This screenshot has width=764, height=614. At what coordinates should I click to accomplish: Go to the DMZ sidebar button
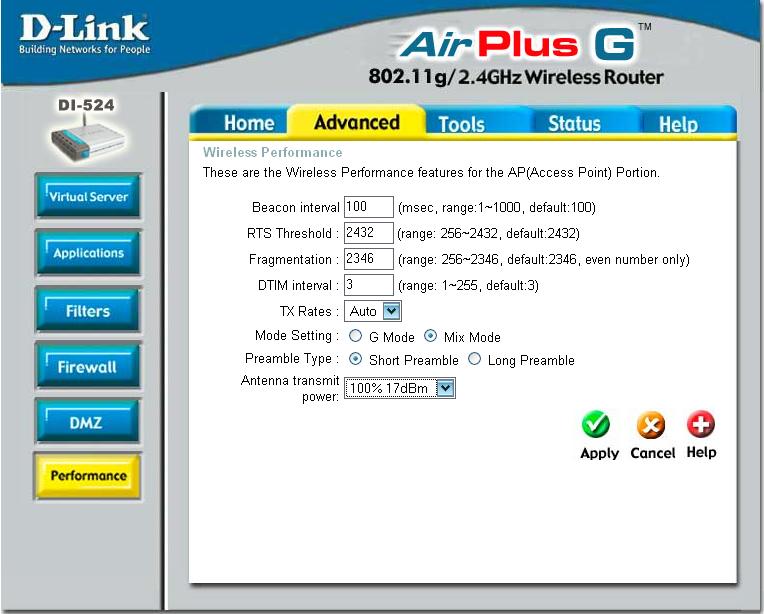coord(88,423)
